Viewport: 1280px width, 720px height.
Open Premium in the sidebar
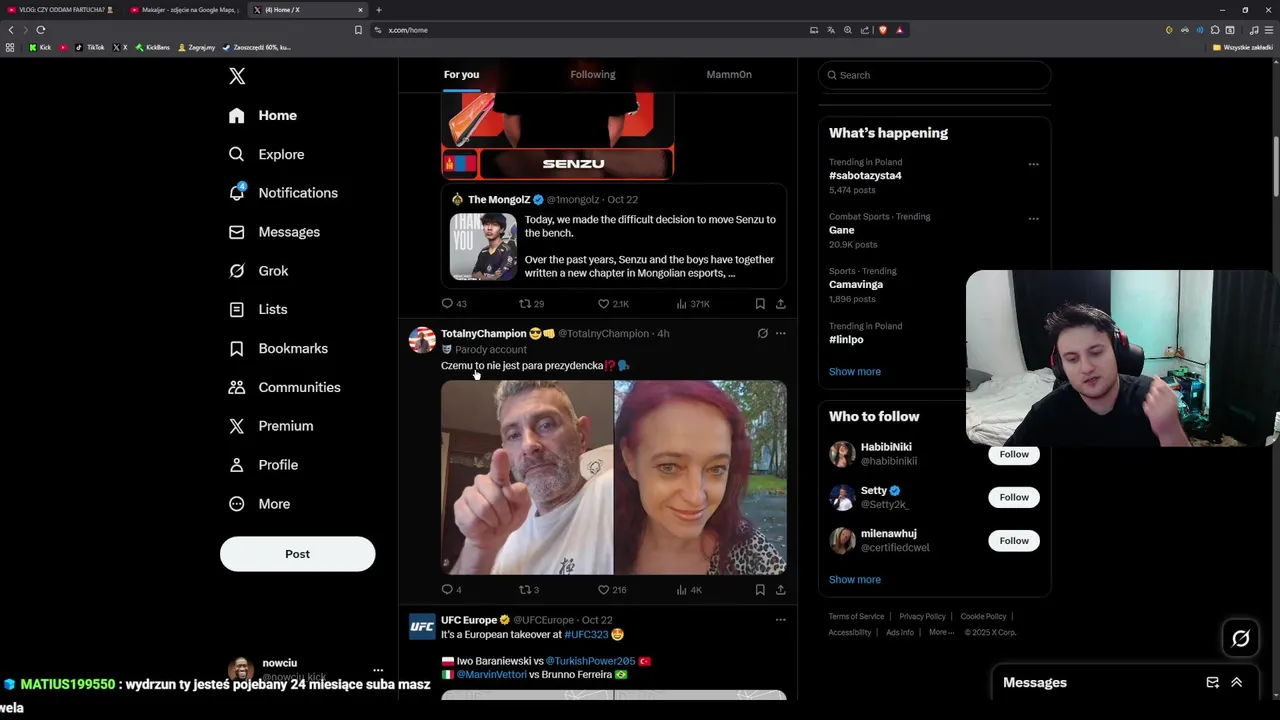pos(271,426)
